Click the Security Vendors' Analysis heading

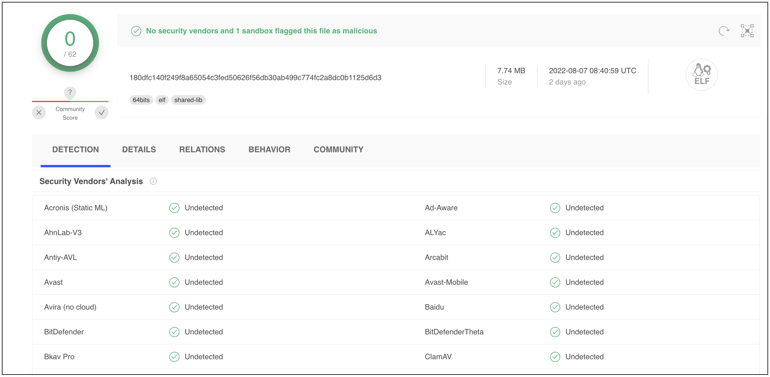91,182
